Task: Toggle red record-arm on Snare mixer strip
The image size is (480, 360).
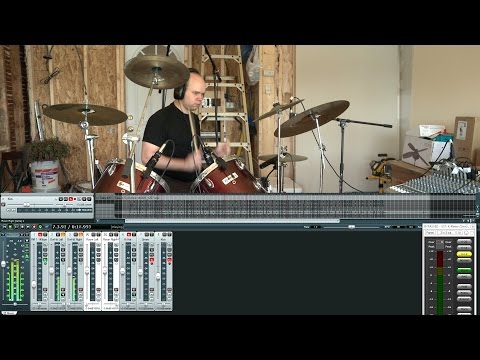Action: point(152,259)
